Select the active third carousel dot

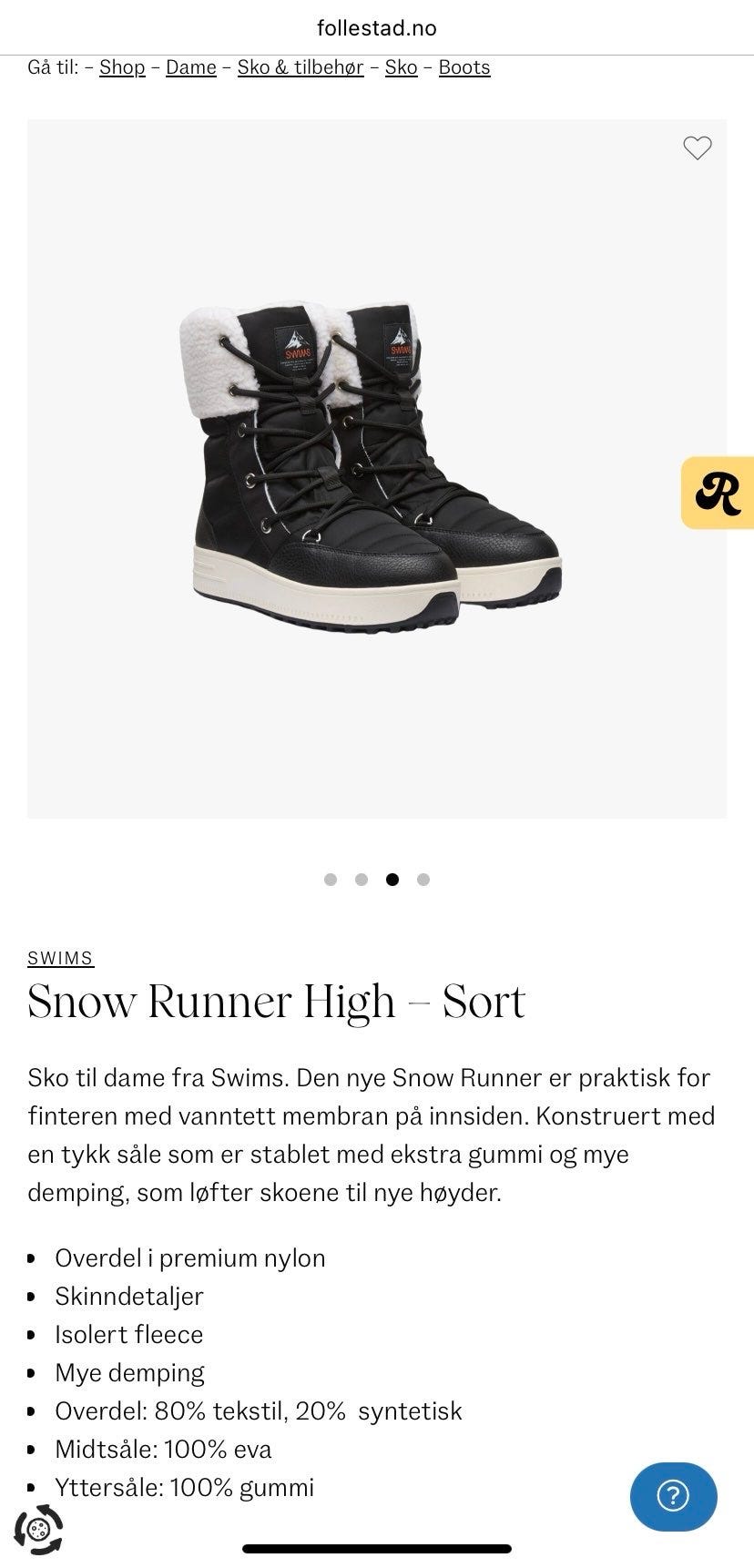pos(392,880)
